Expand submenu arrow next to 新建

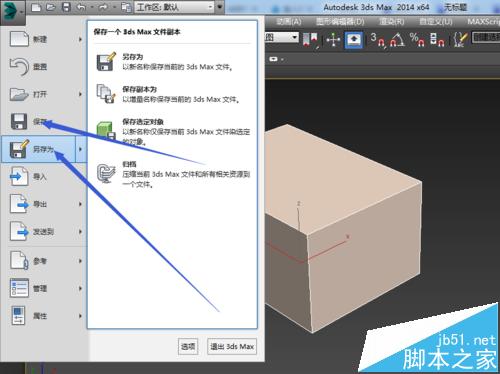(80, 39)
